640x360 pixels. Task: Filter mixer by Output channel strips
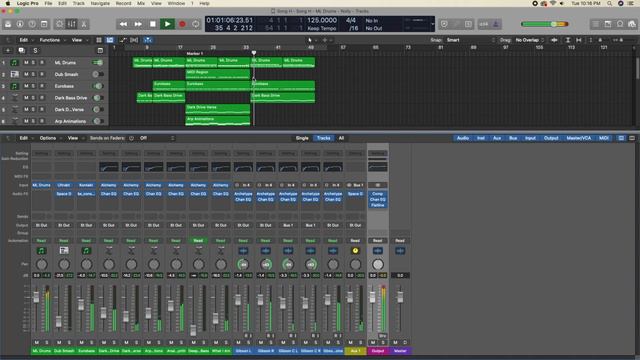click(x=551, y=138)
